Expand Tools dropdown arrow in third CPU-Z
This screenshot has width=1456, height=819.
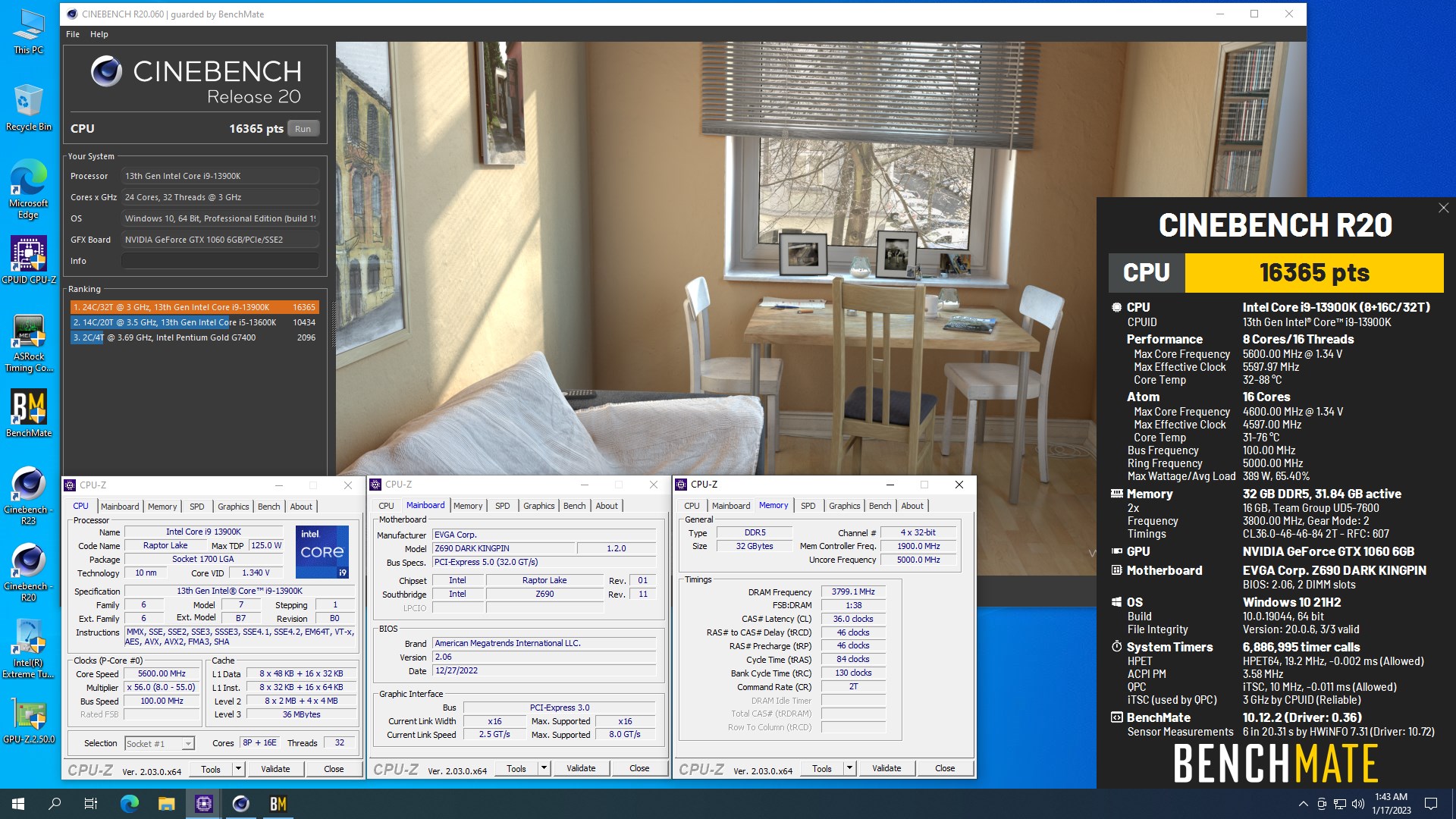tap(849, 768)
